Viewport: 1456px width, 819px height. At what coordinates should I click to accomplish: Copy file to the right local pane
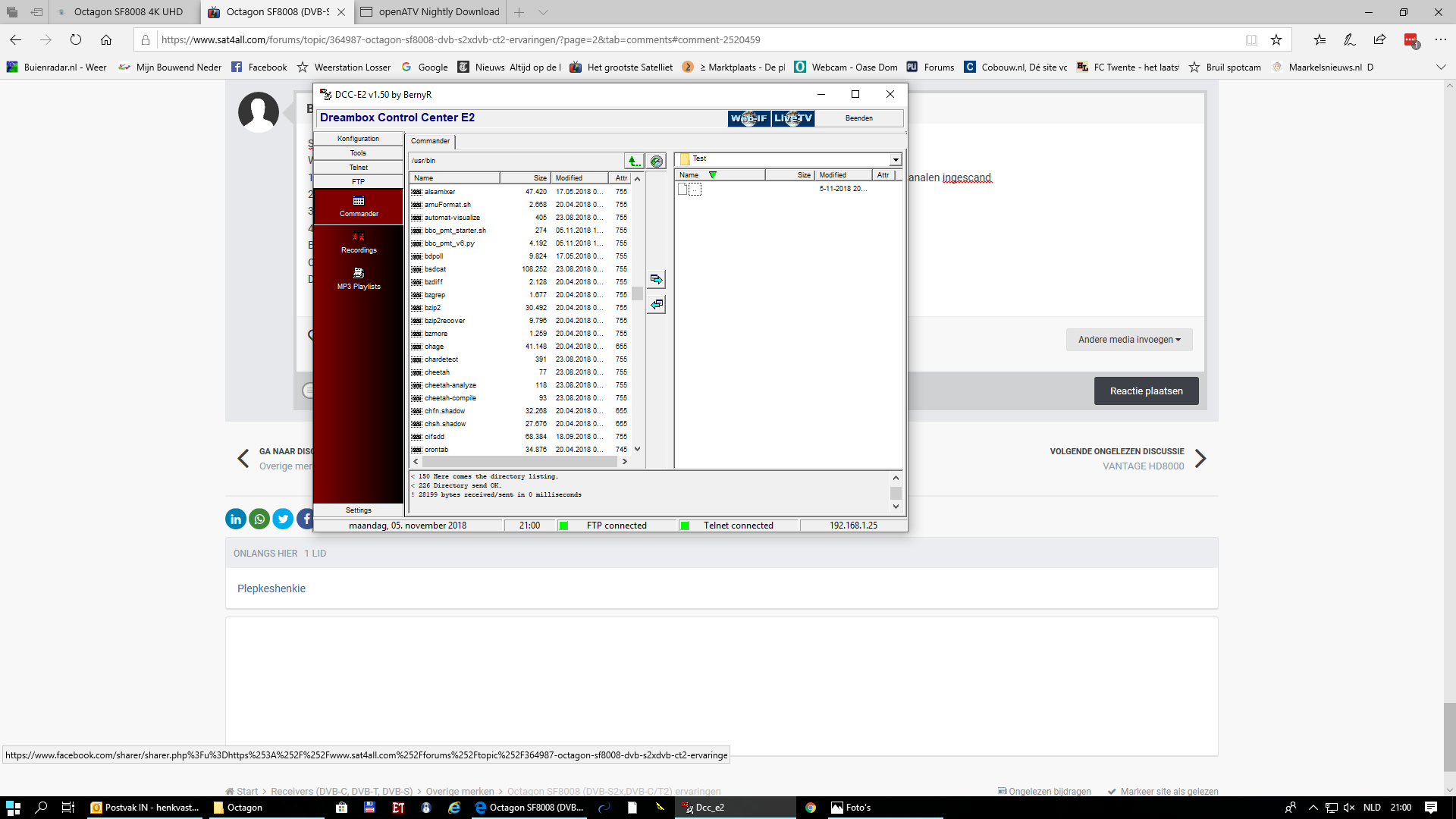(657, 280)
